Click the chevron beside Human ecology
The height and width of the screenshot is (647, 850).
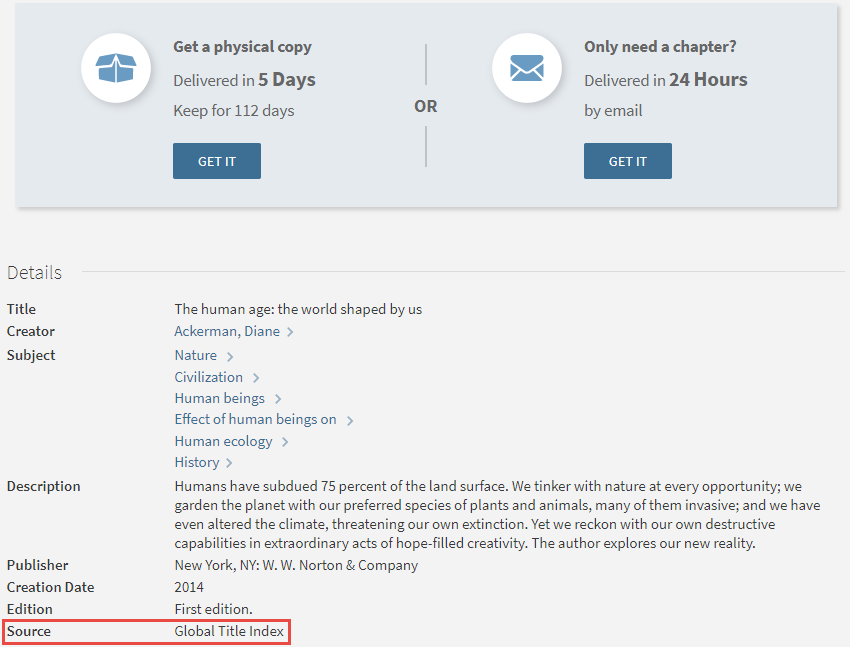click(x=285, y=442)
